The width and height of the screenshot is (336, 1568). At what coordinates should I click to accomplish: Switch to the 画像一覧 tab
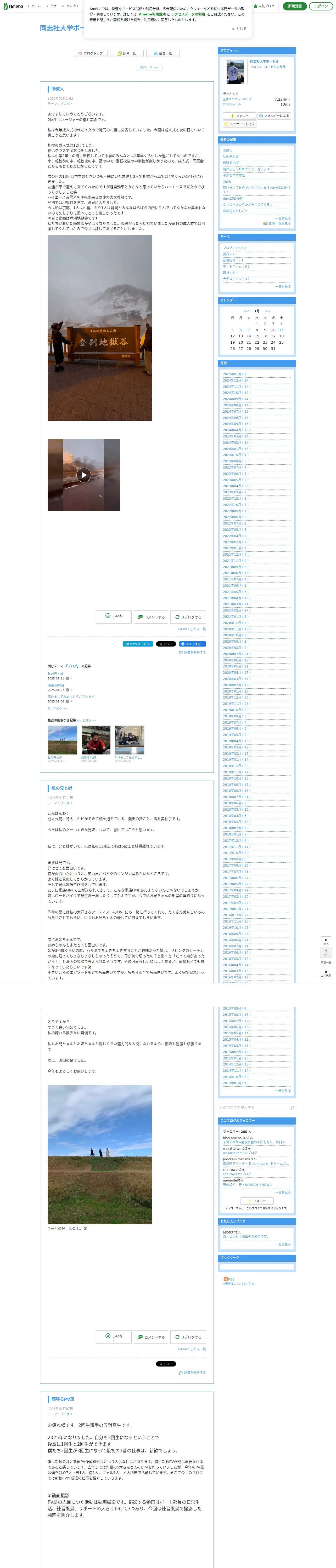pos(163,54)
